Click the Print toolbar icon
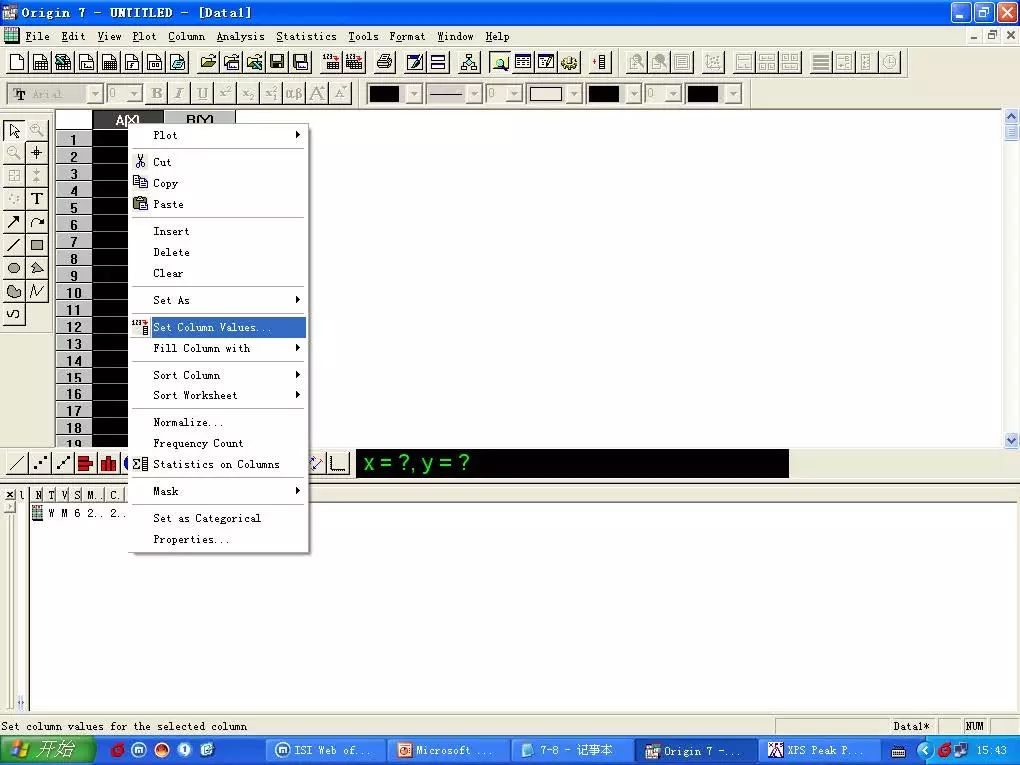Viewport: 1020px width, 765px height. tap(384, 62)
